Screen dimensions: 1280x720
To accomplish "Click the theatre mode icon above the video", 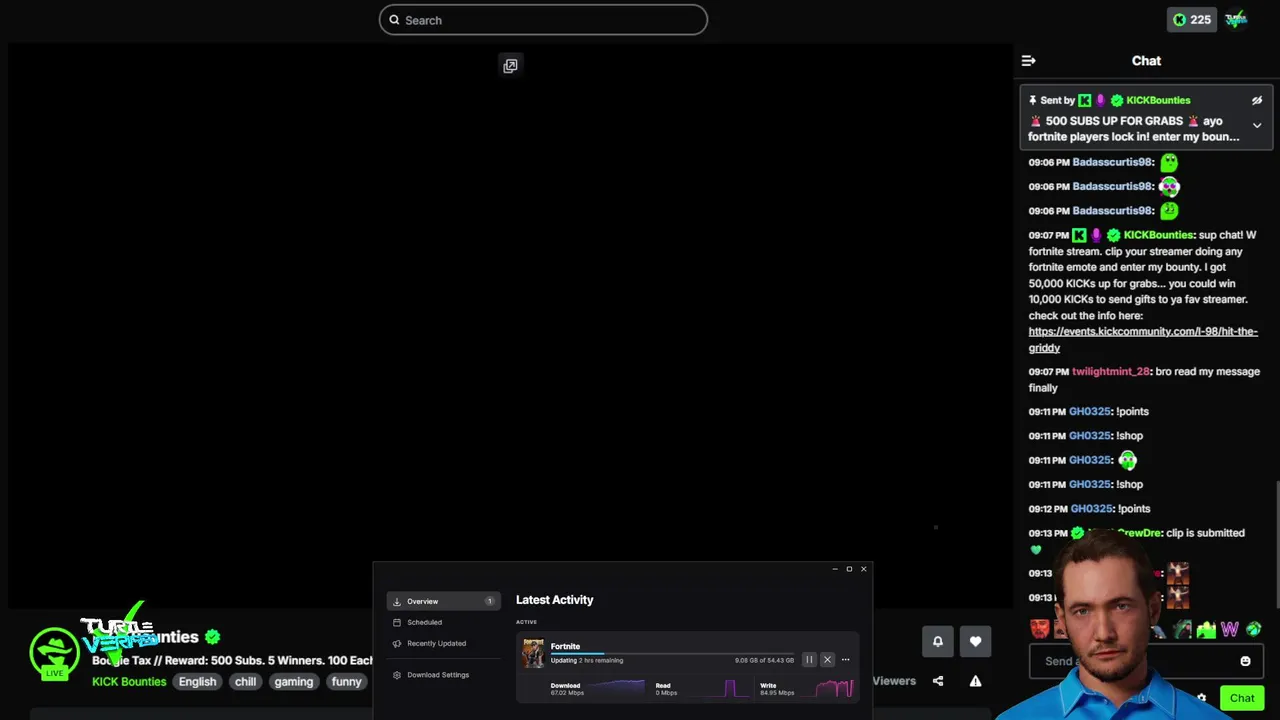I will click(x=510, y=66).
